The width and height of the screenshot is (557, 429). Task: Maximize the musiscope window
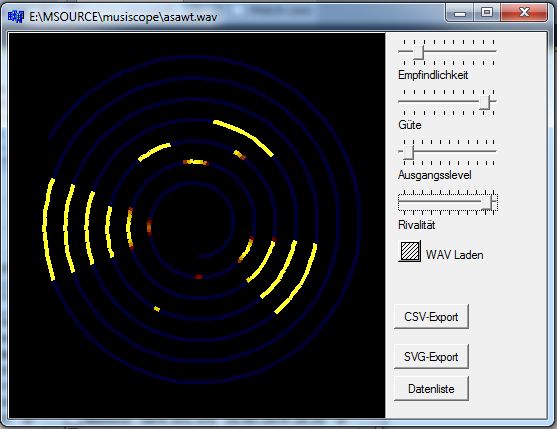point(487,13)
